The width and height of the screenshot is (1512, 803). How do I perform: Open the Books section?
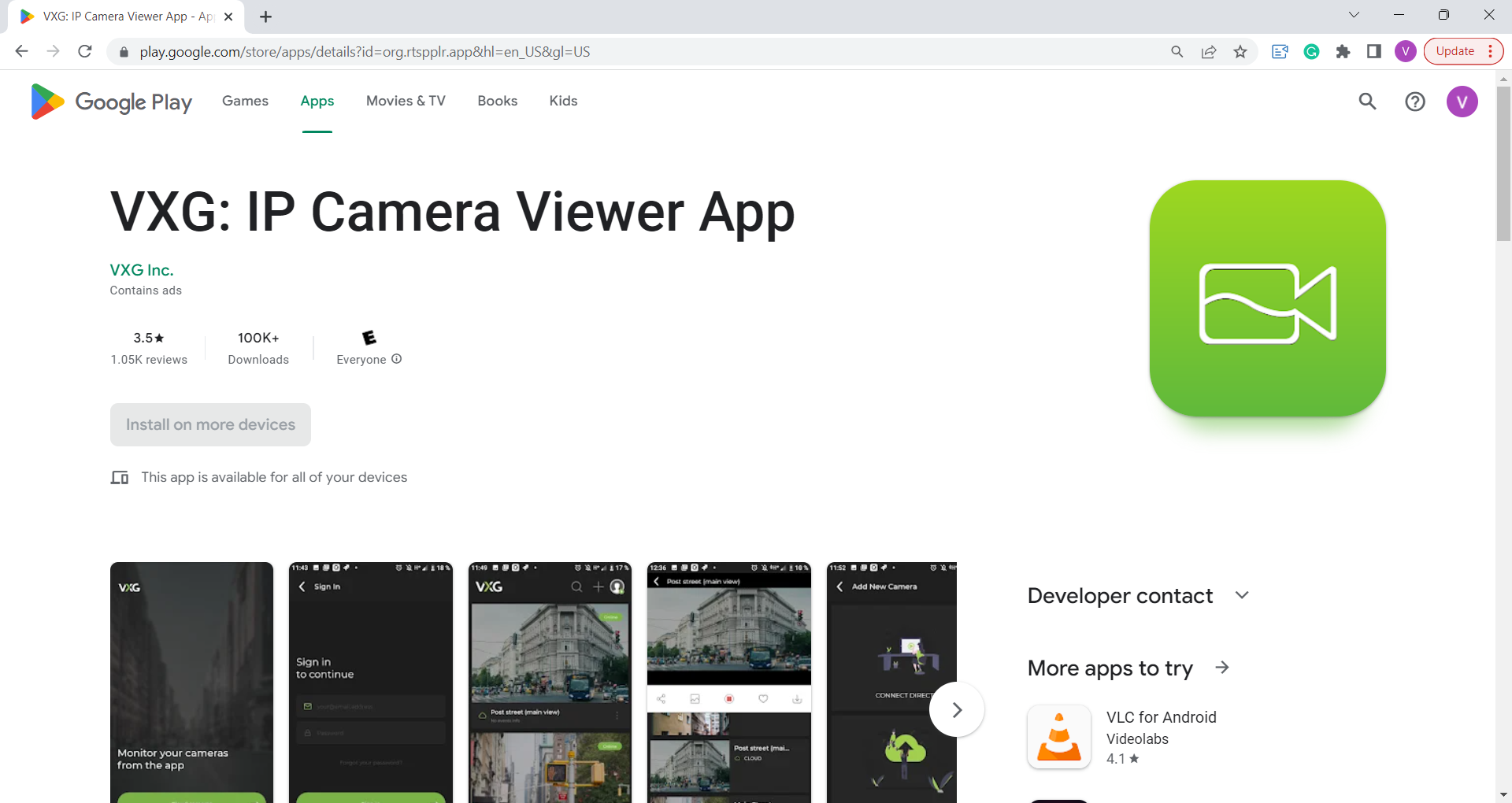497,101
